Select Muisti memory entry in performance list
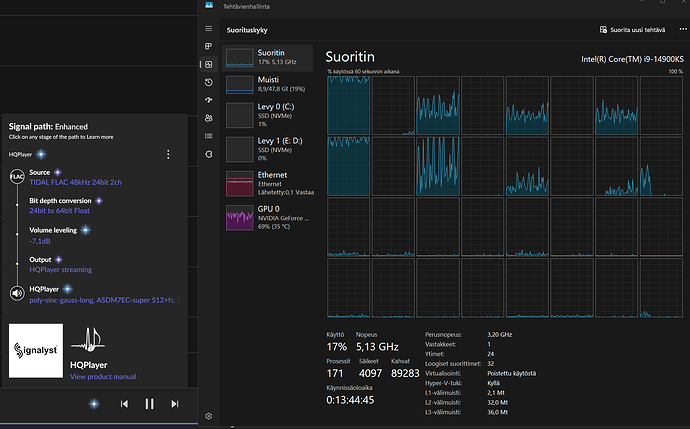690x429 pixels. click(268, 84)
